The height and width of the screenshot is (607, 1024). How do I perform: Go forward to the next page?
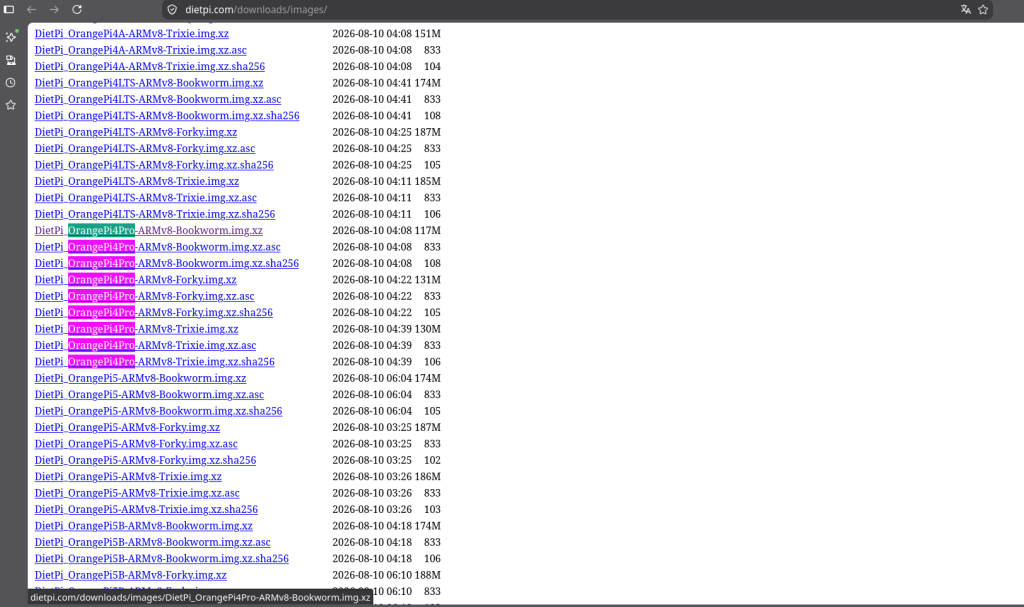54,10
